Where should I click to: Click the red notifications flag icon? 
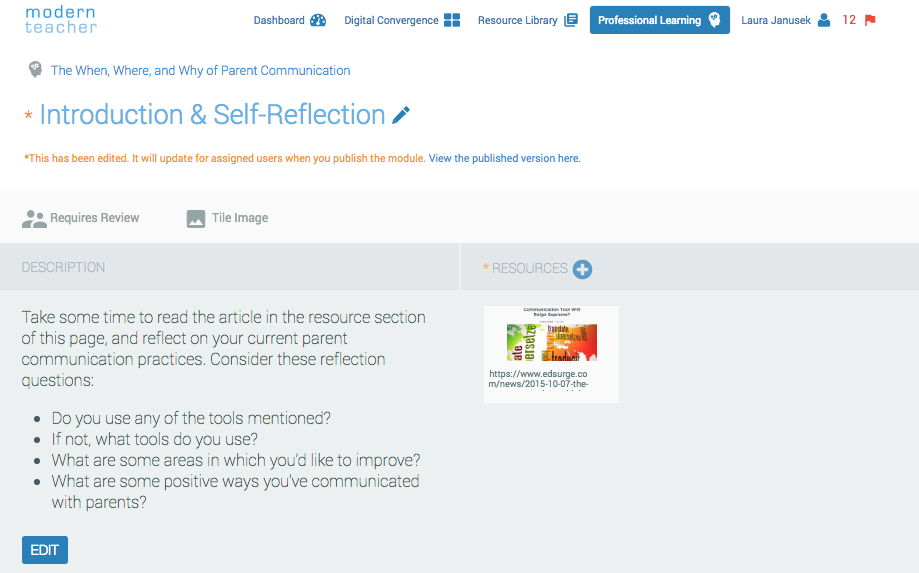pyautogui.click(x=870, y=21)
